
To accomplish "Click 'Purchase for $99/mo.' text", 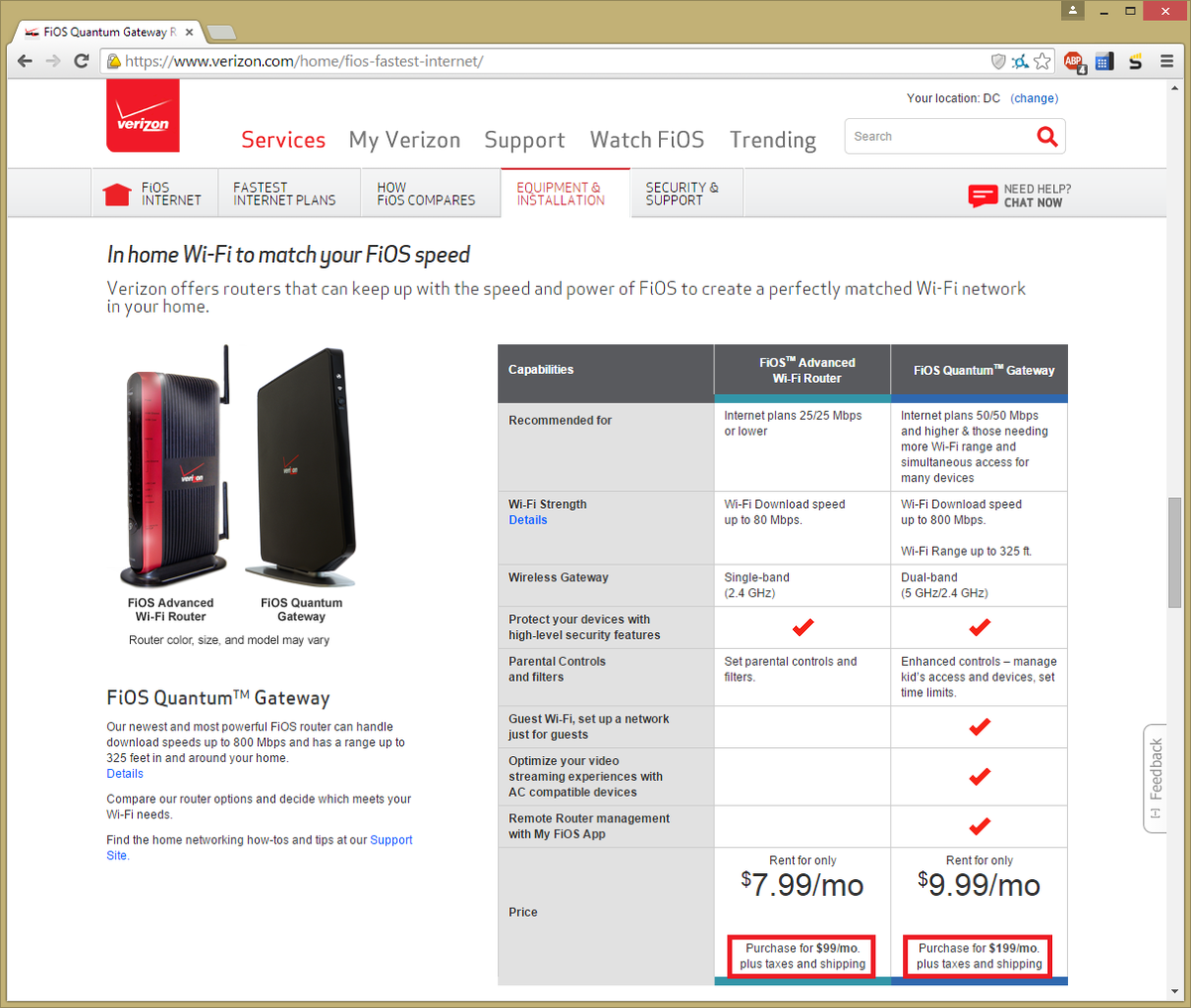I will click(x=802, y=948).
